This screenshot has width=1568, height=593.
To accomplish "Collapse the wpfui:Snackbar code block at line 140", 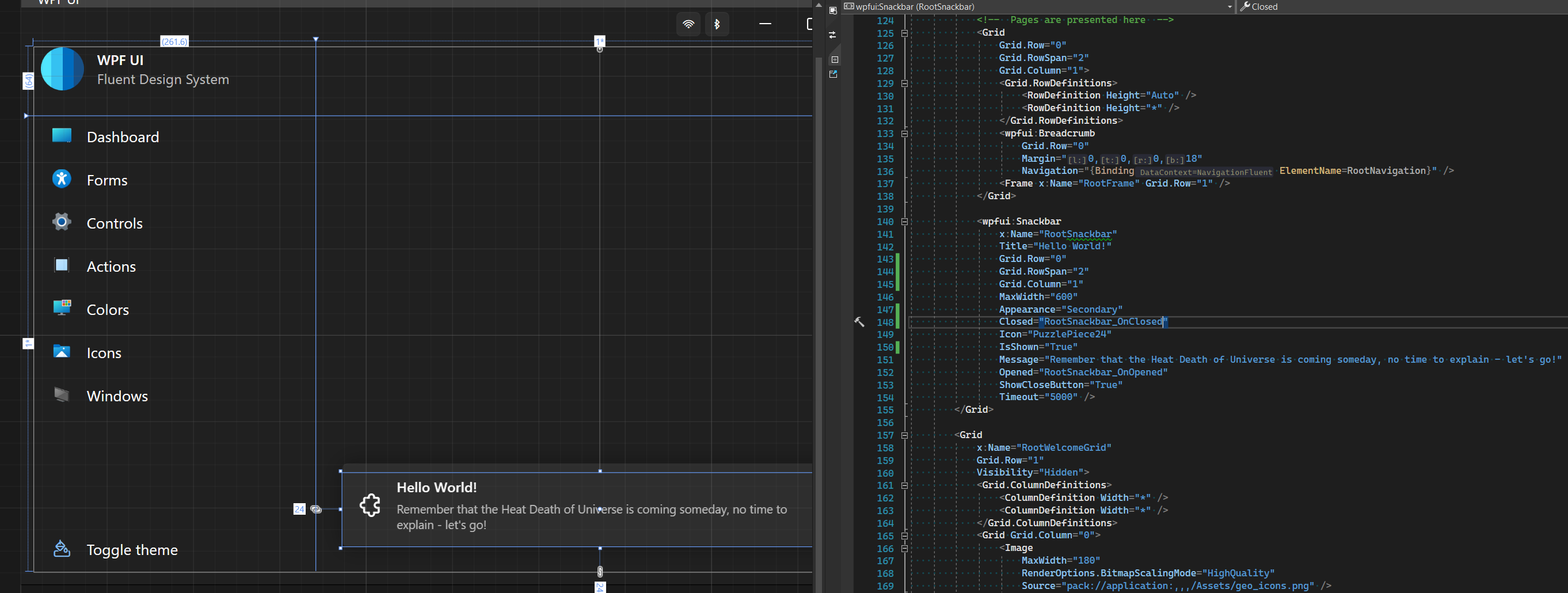I will 905,221.
